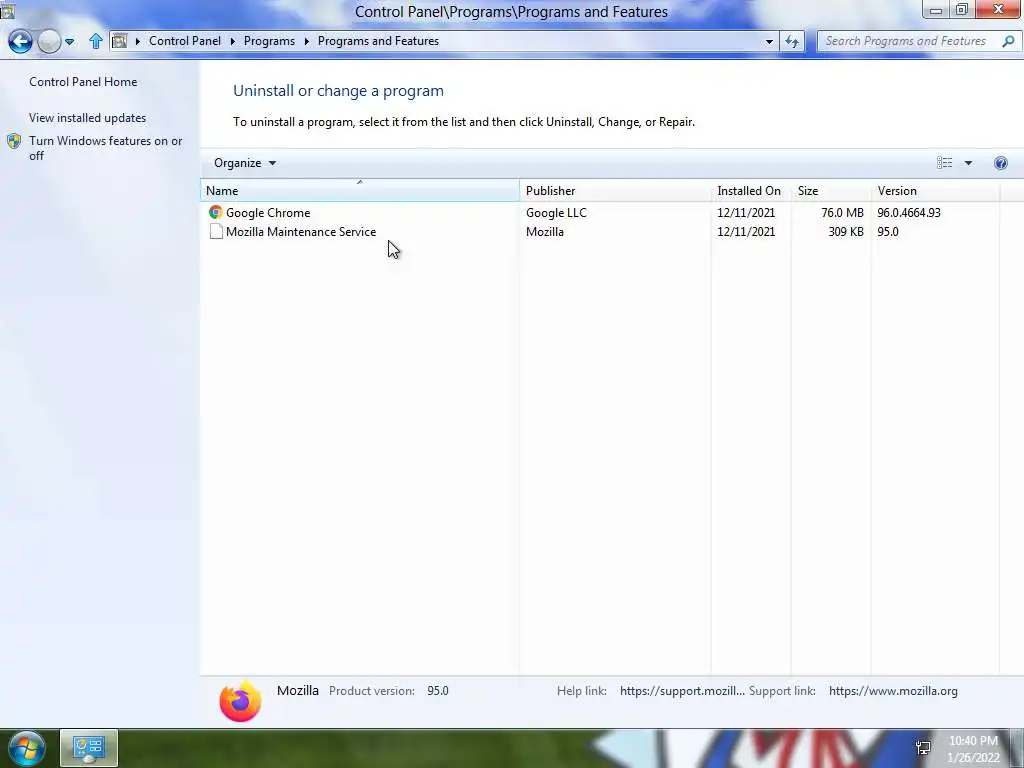Click the blank icon of Mozilla Maintenance Service

(216, 232)
